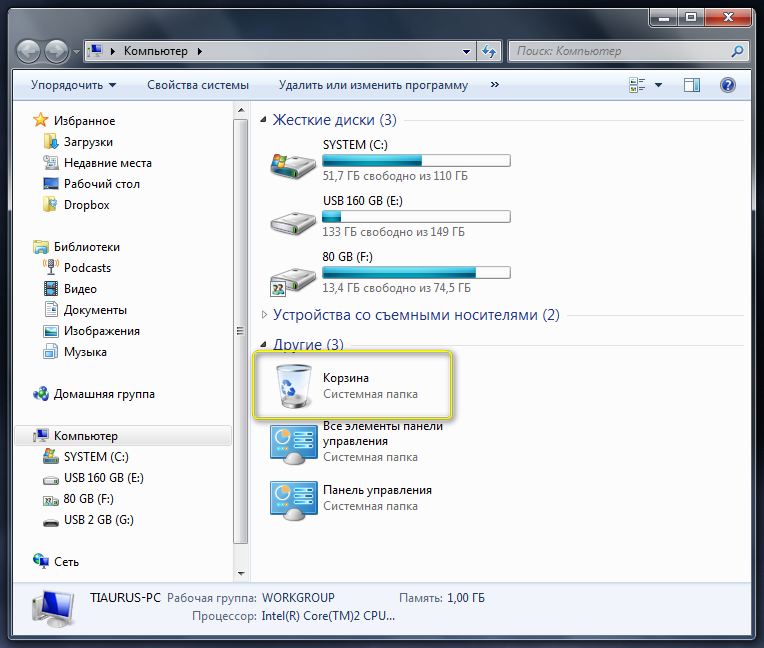Click the Жесткие диски (3) group header

point(334,119)
